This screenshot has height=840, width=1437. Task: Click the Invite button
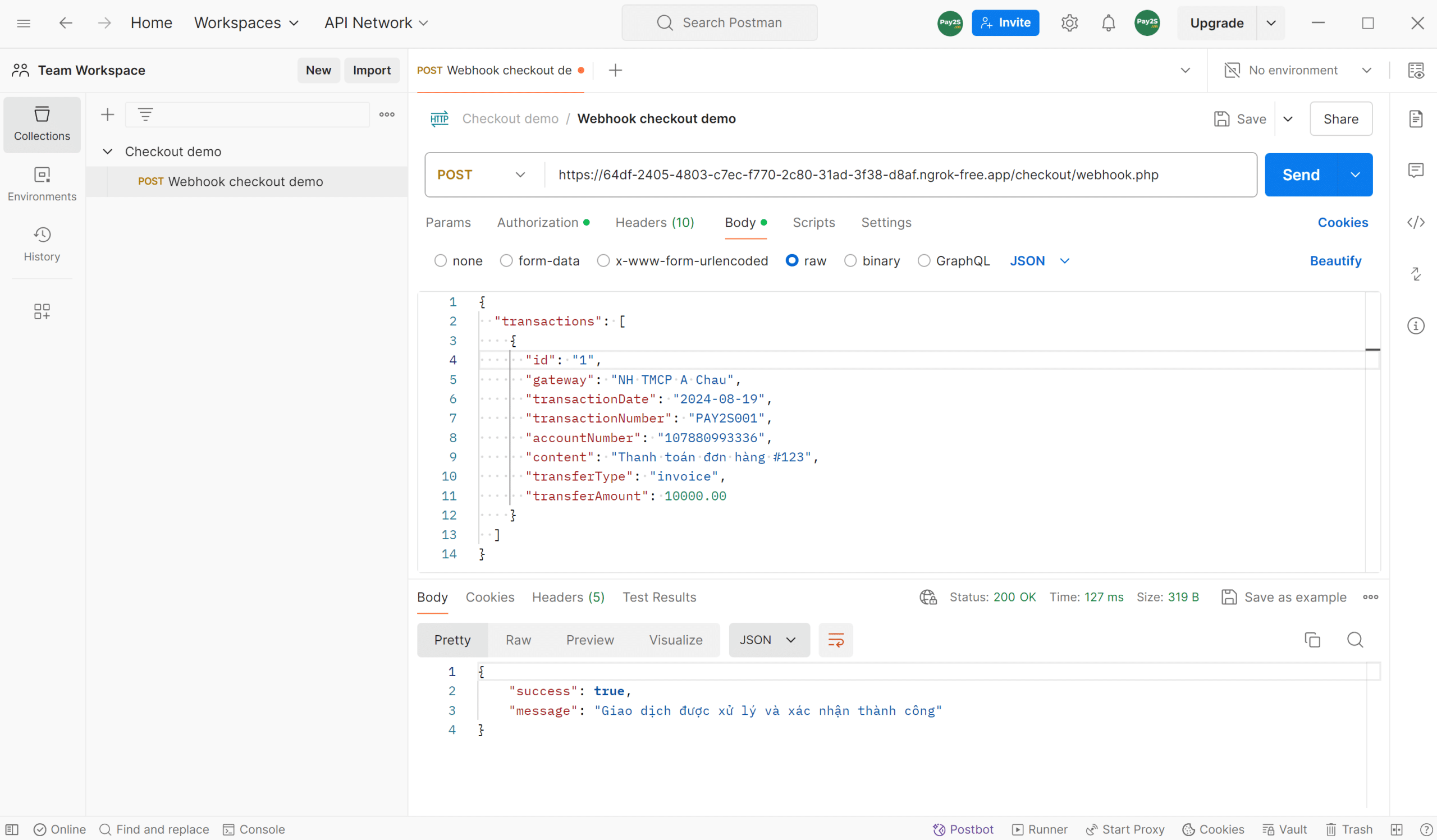pos(1005,23)
